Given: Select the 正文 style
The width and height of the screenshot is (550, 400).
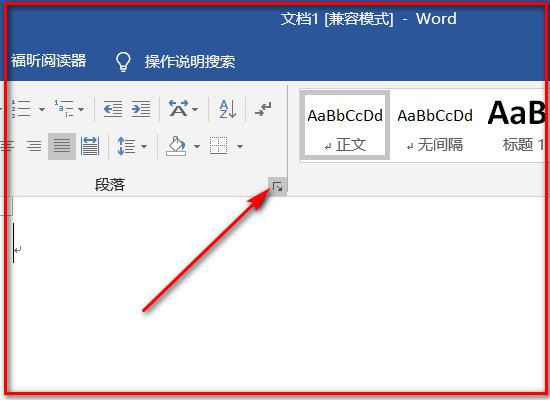Looking at the screenshot, I should (345, 126).
